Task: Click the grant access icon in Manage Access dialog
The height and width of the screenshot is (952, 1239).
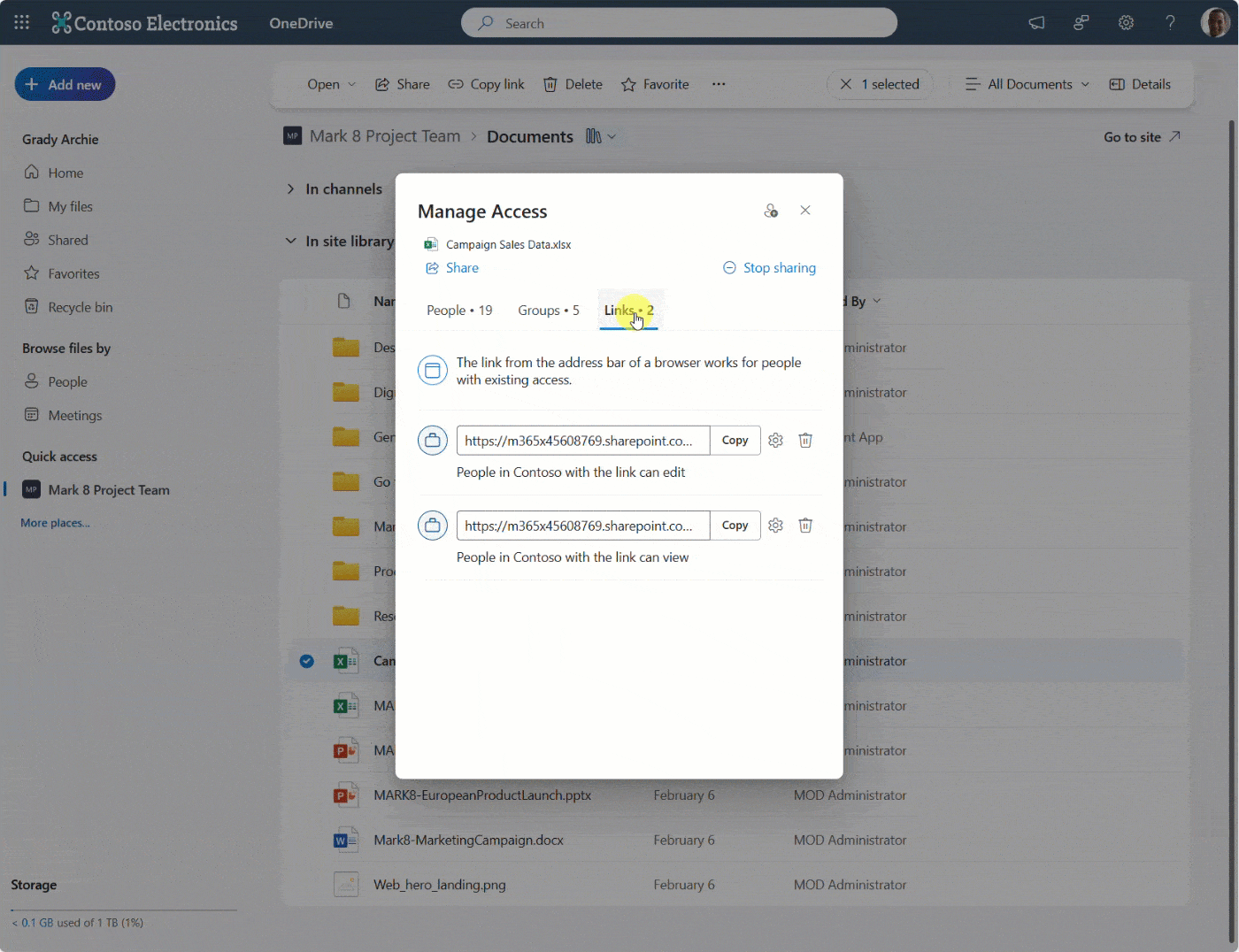Action: 771,211
